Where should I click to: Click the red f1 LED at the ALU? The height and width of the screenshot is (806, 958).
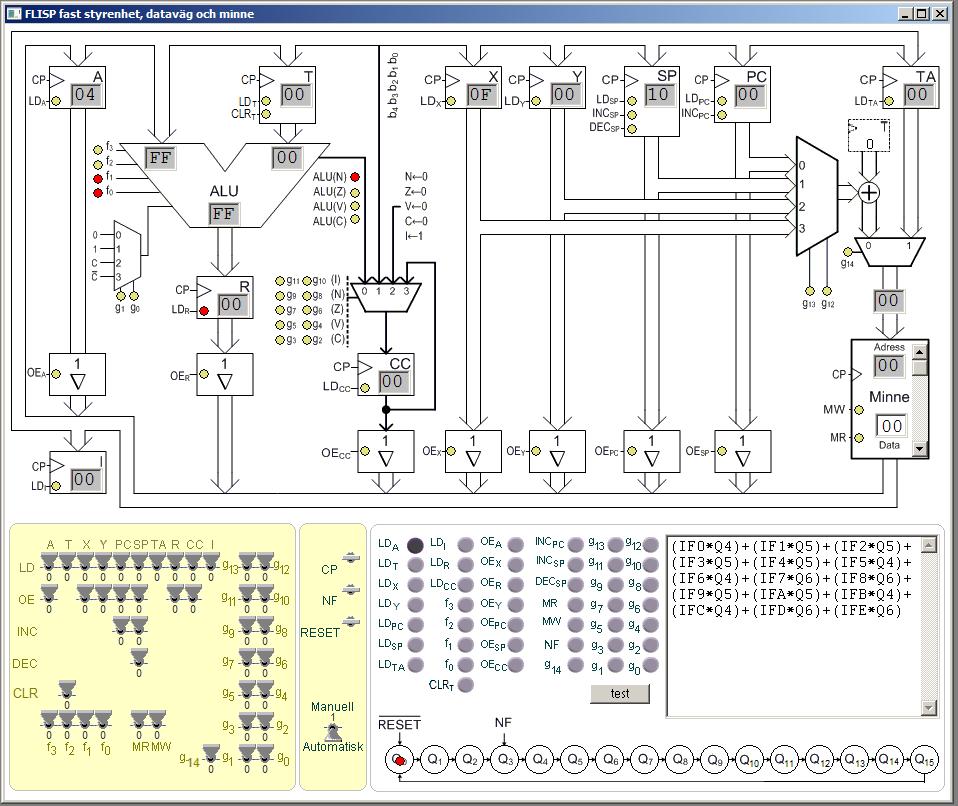(x=98, y=178)
